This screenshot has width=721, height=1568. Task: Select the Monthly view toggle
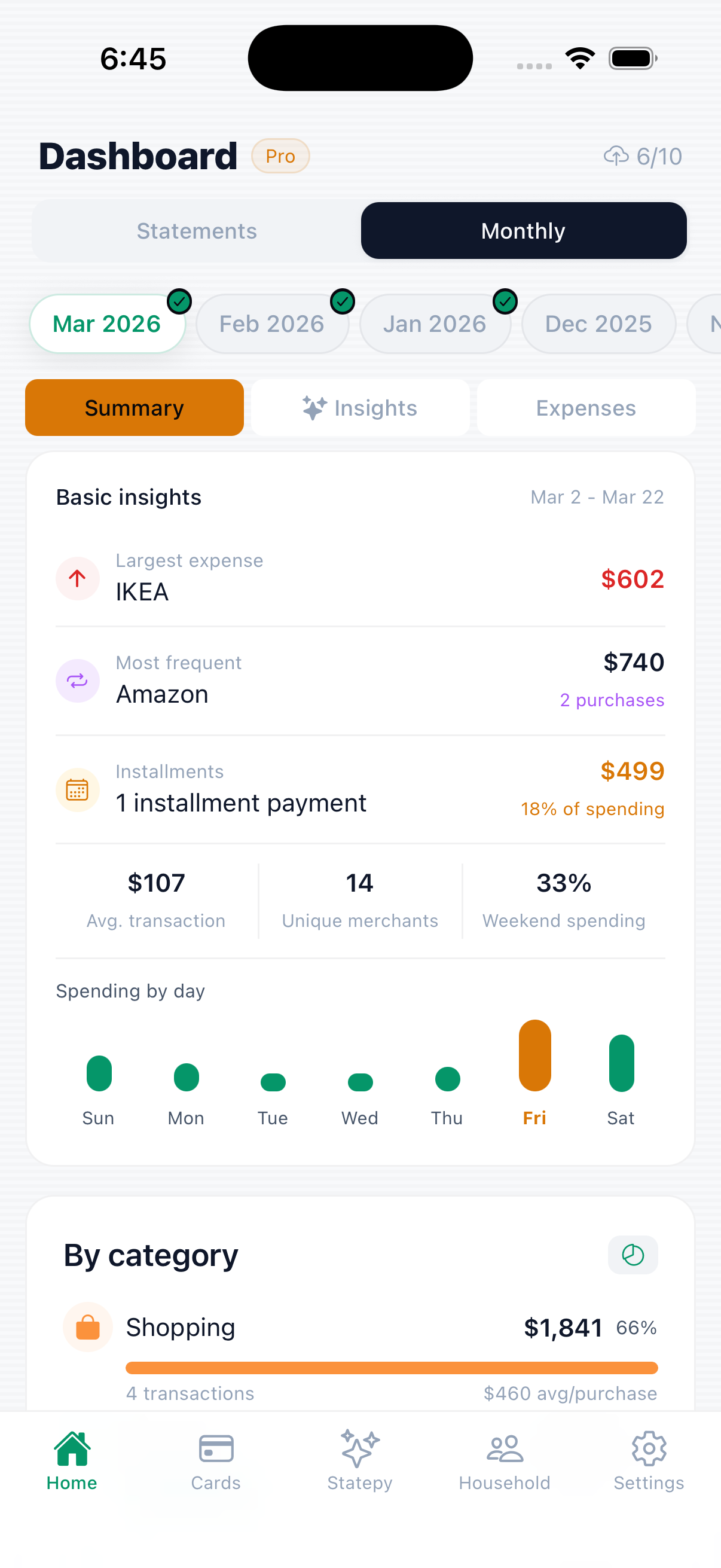[x=523, y=231]
